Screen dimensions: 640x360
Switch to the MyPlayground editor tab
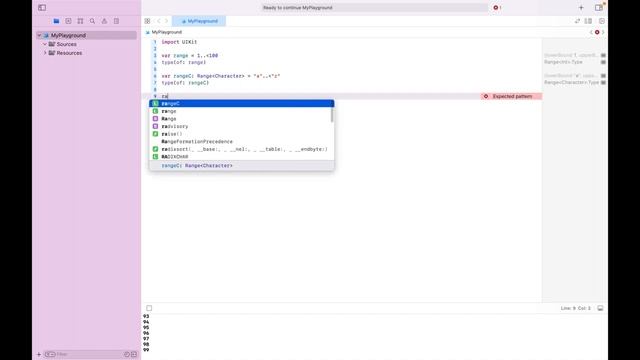[199, 21]
